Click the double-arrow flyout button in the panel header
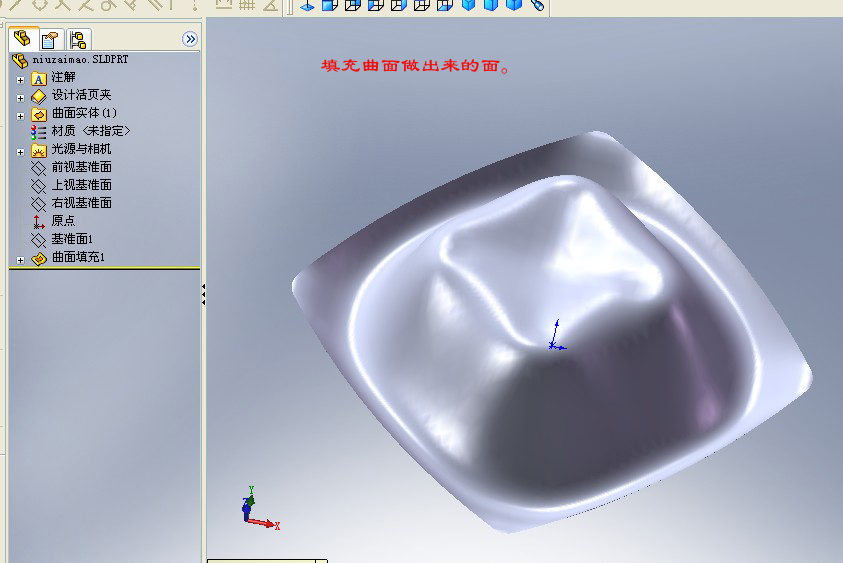 pos(190,39)
